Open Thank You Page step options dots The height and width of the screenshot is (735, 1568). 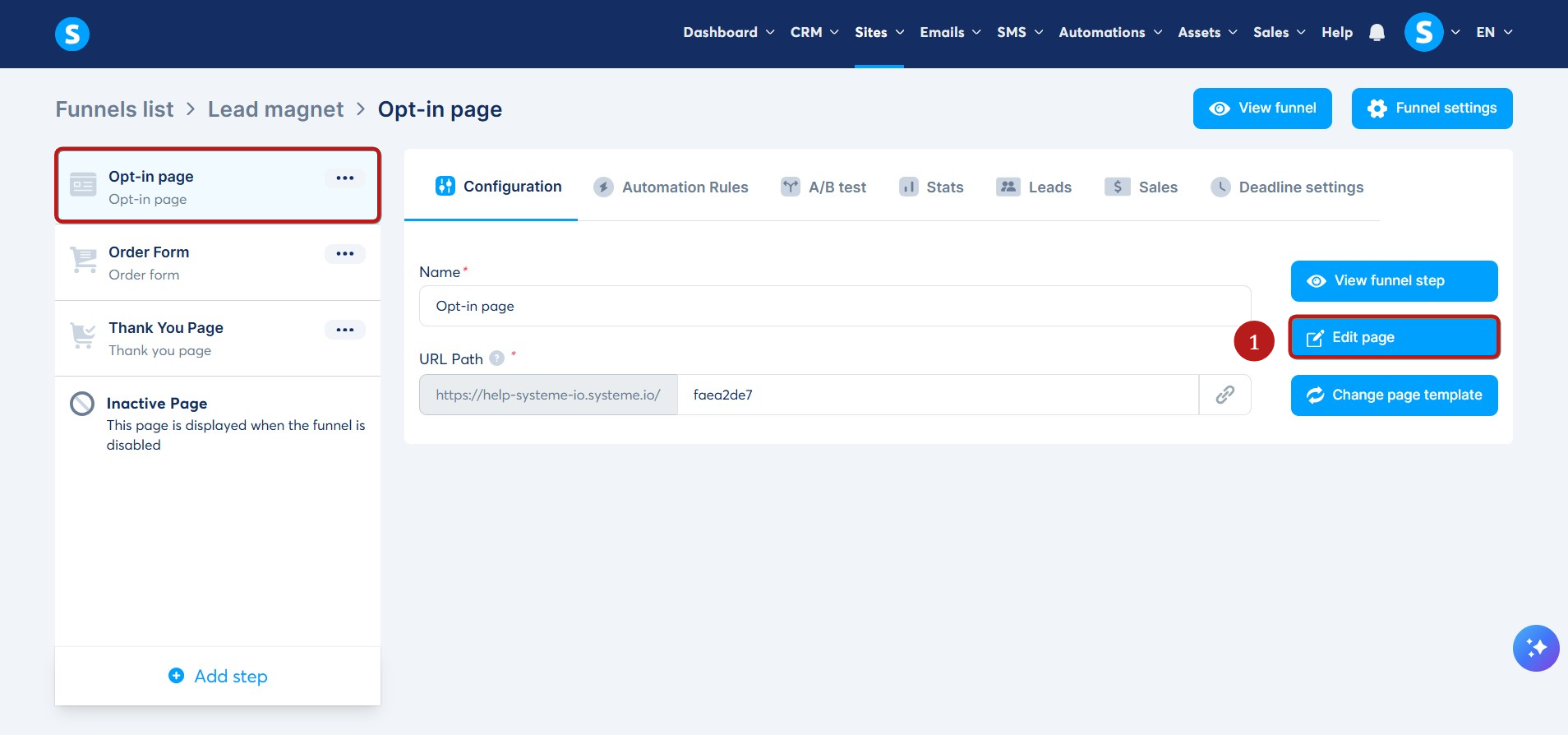click(345, 329)
